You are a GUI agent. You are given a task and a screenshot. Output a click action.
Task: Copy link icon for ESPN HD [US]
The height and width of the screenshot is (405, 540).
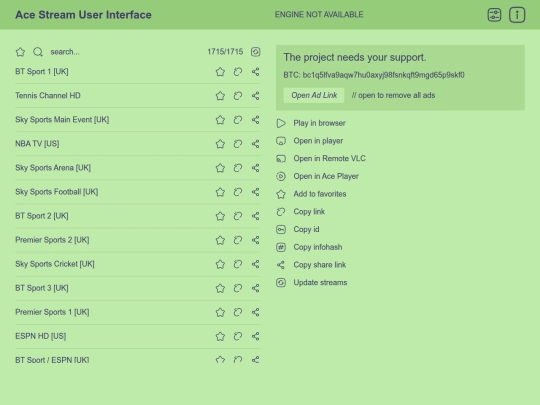[x=238, y=336]
